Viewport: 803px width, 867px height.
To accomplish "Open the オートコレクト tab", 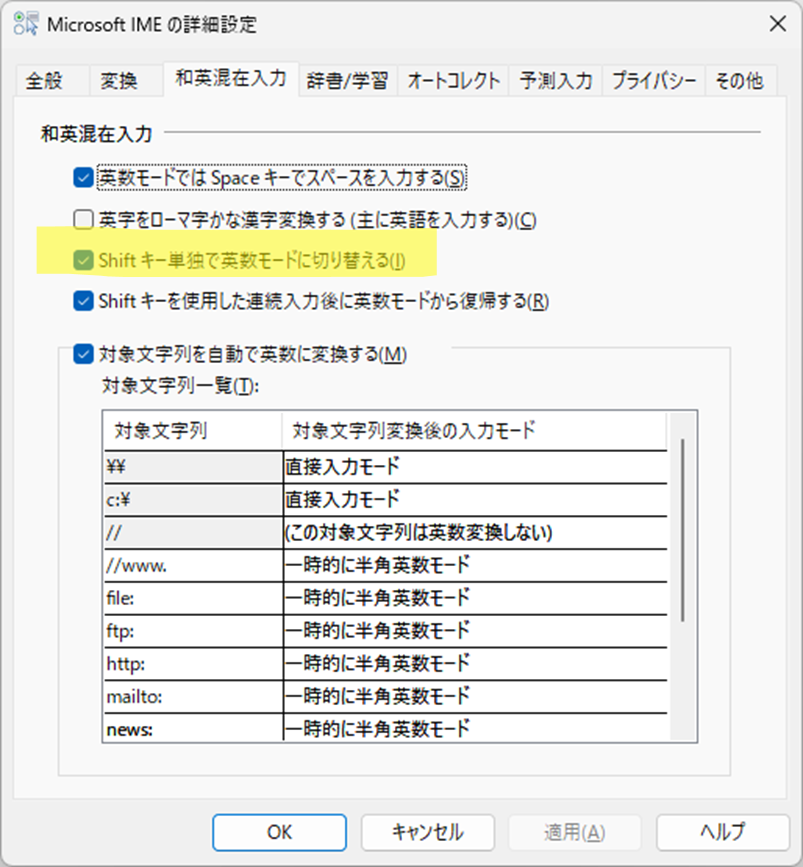I will coord(454,81).
